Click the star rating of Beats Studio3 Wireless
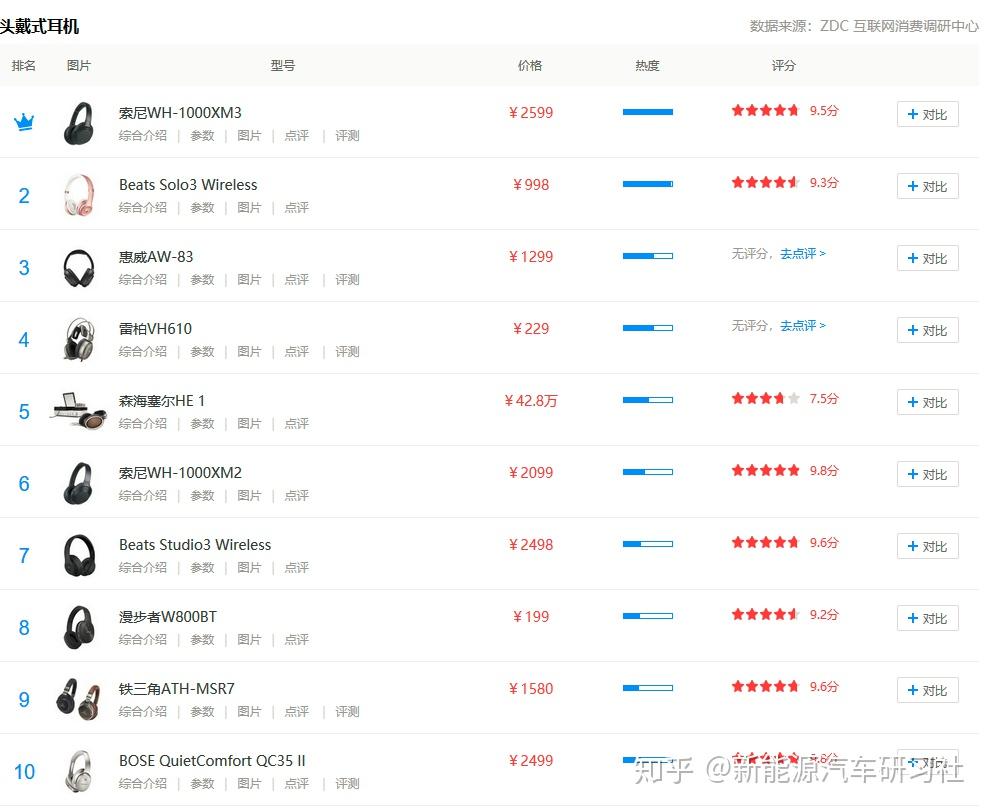 coord(765,542)
